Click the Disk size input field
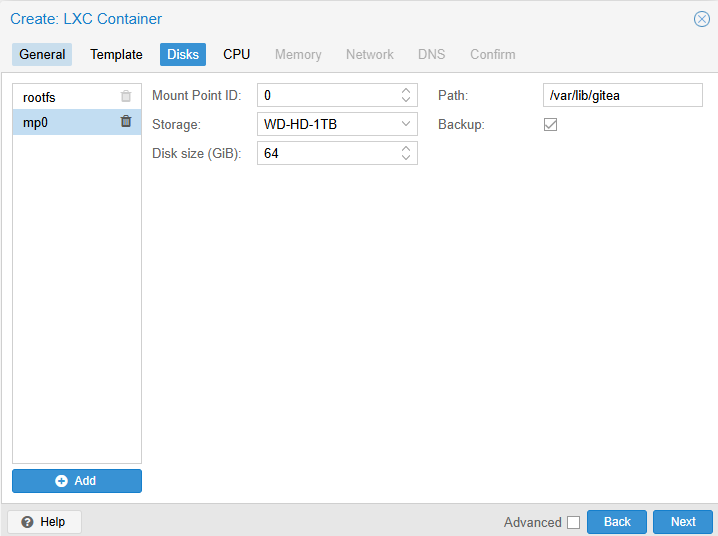Screen dimensions: 718x536 pyautogui.click(x=327, y=153)
